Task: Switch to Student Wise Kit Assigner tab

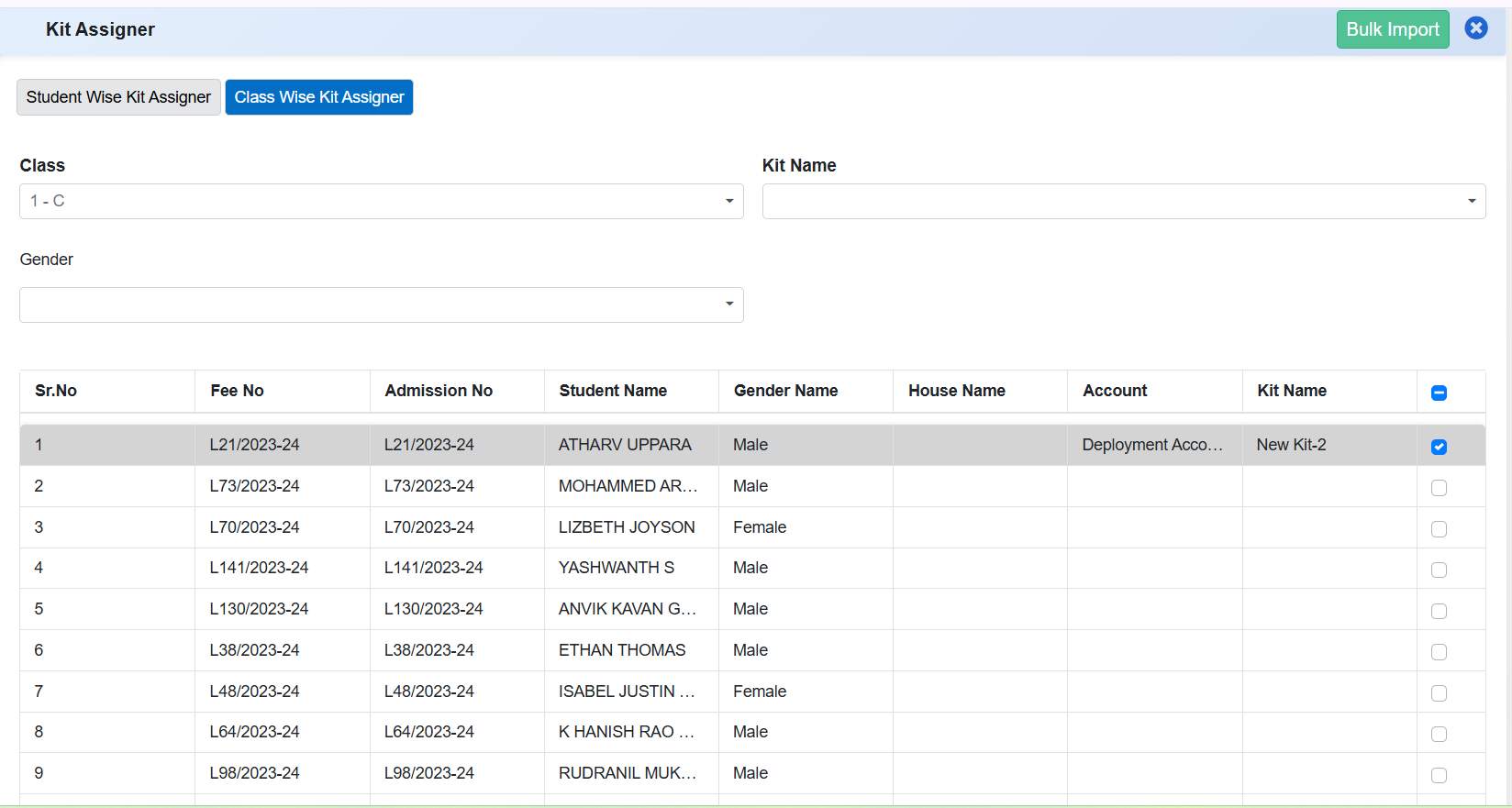Action: (x=118, y=97)
